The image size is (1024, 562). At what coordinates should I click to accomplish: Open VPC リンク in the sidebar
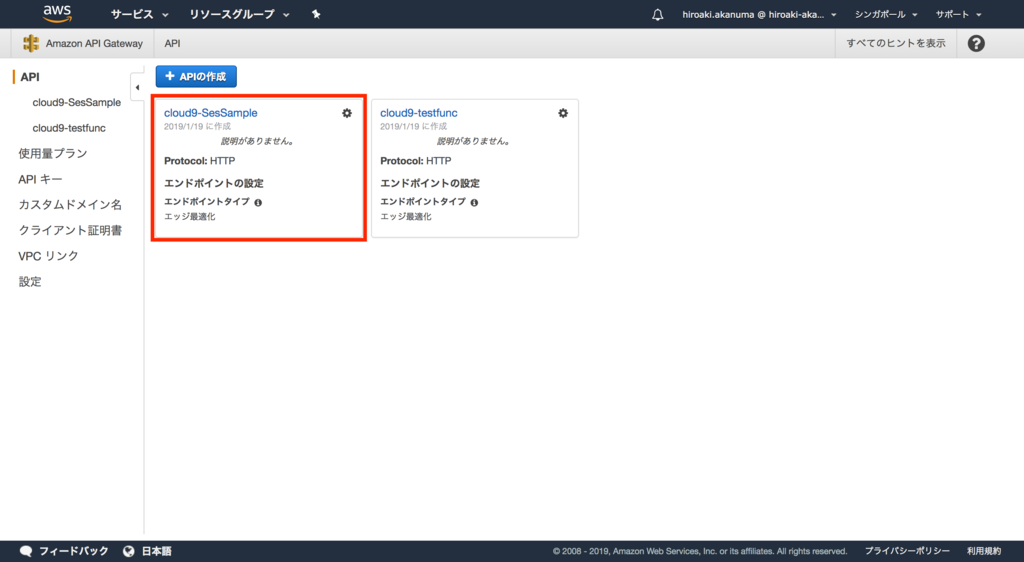(48, 256)
